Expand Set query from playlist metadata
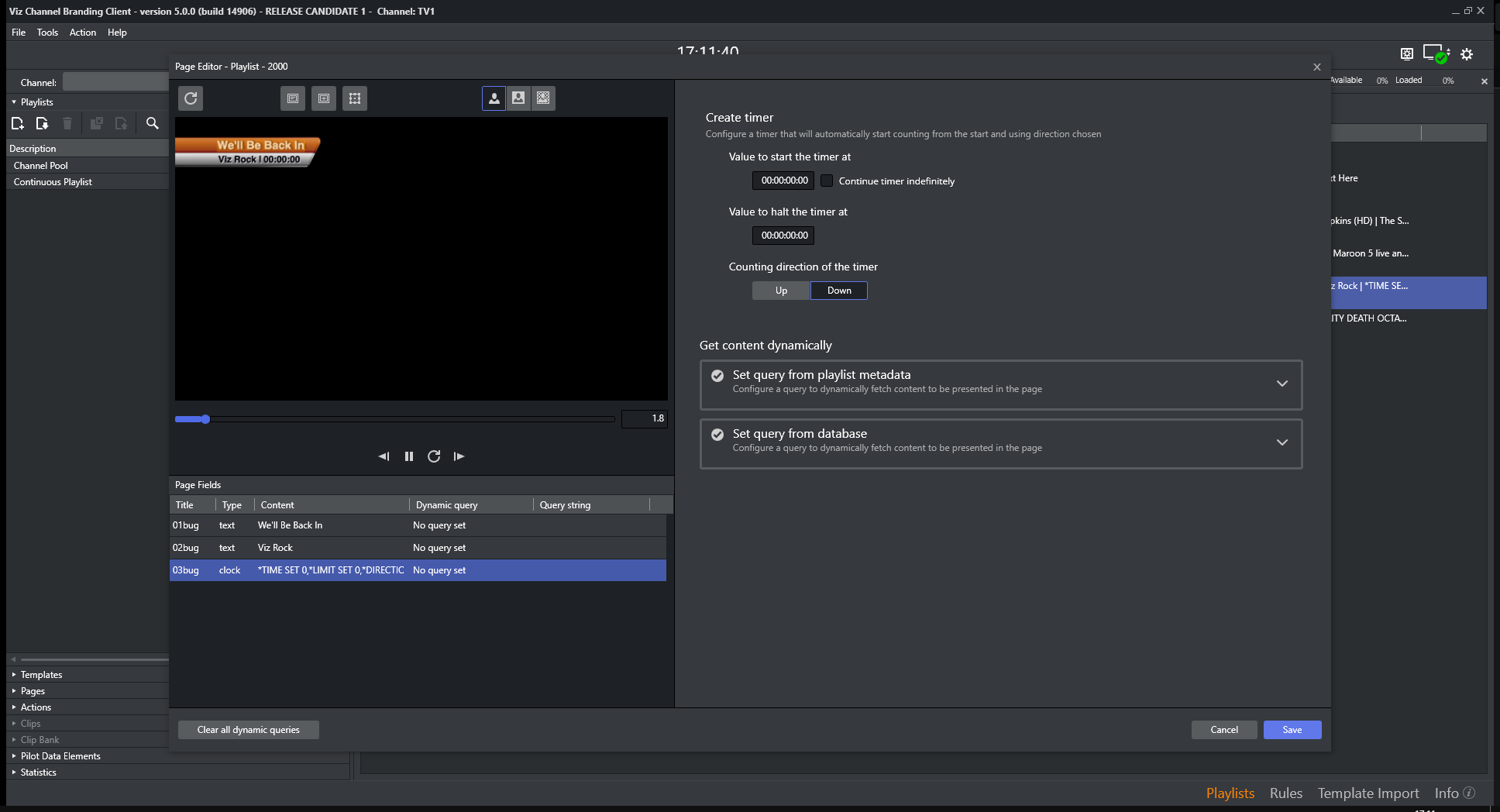Image resolution: width=1500 pixels, height=812 pixels. coord(1282,384)
